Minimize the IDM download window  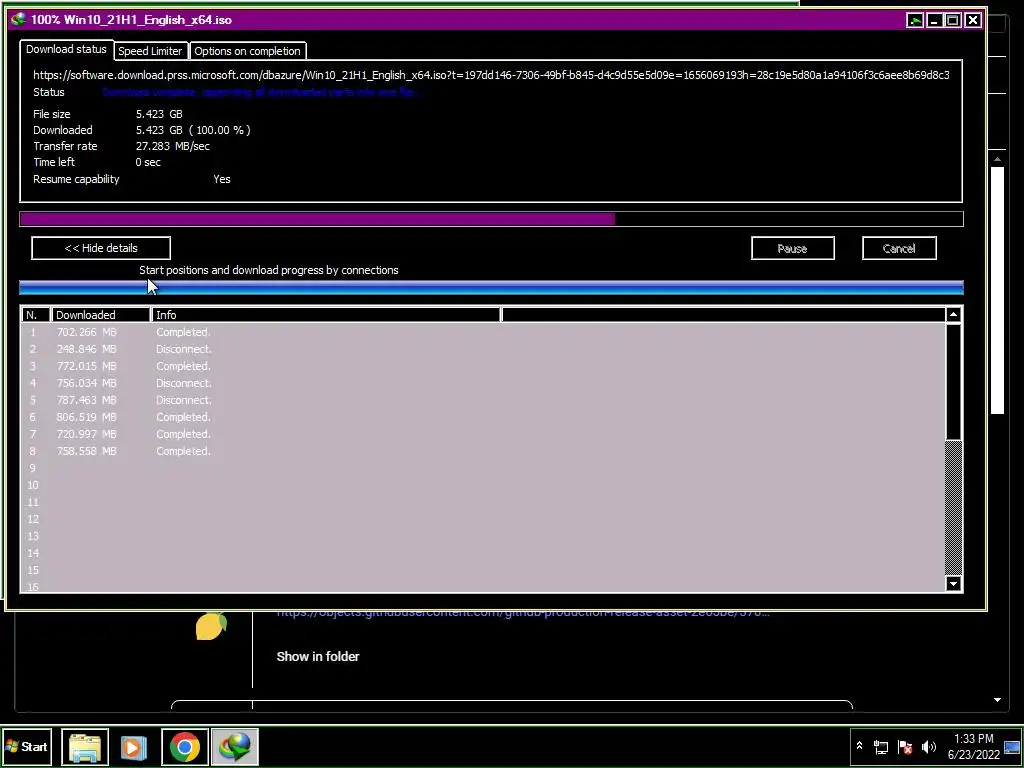click(x=935, y=20)
